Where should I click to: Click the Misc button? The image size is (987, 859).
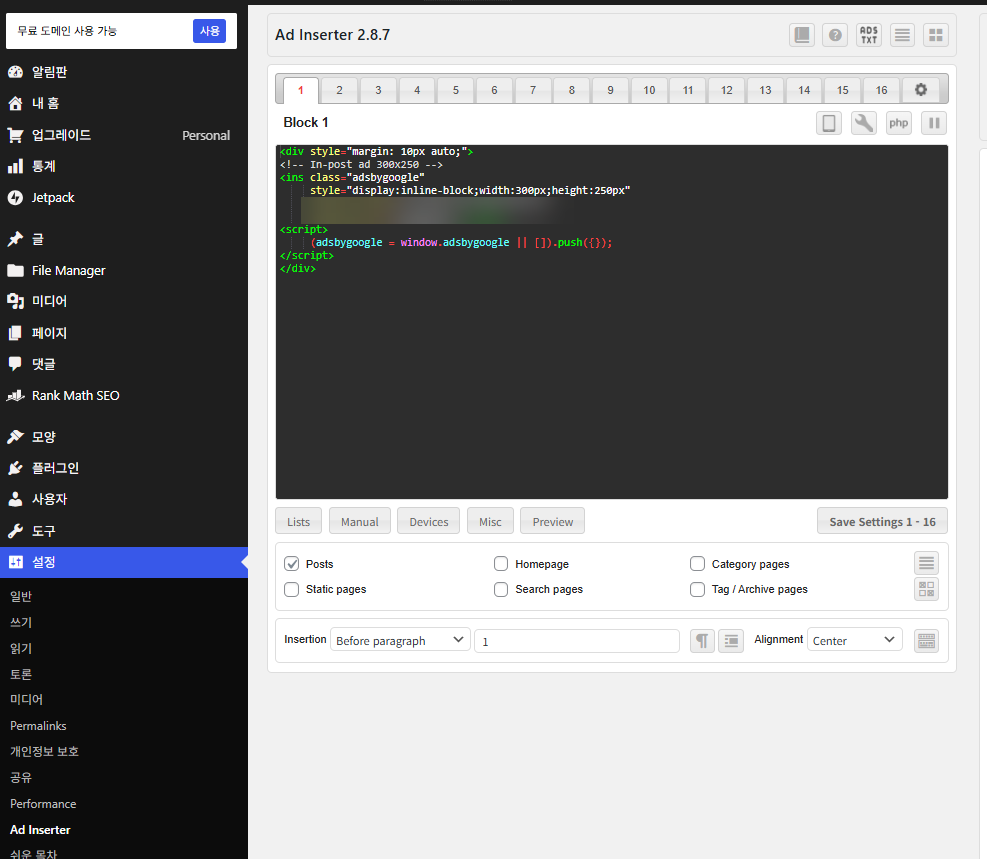coord(490,522)
